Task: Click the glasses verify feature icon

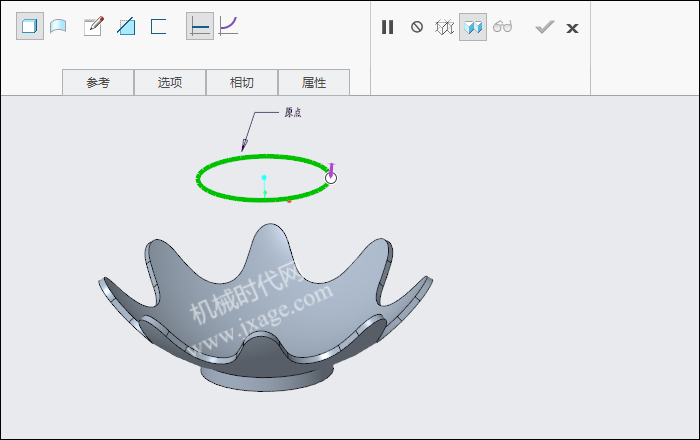Action: (x=502, y=27)
